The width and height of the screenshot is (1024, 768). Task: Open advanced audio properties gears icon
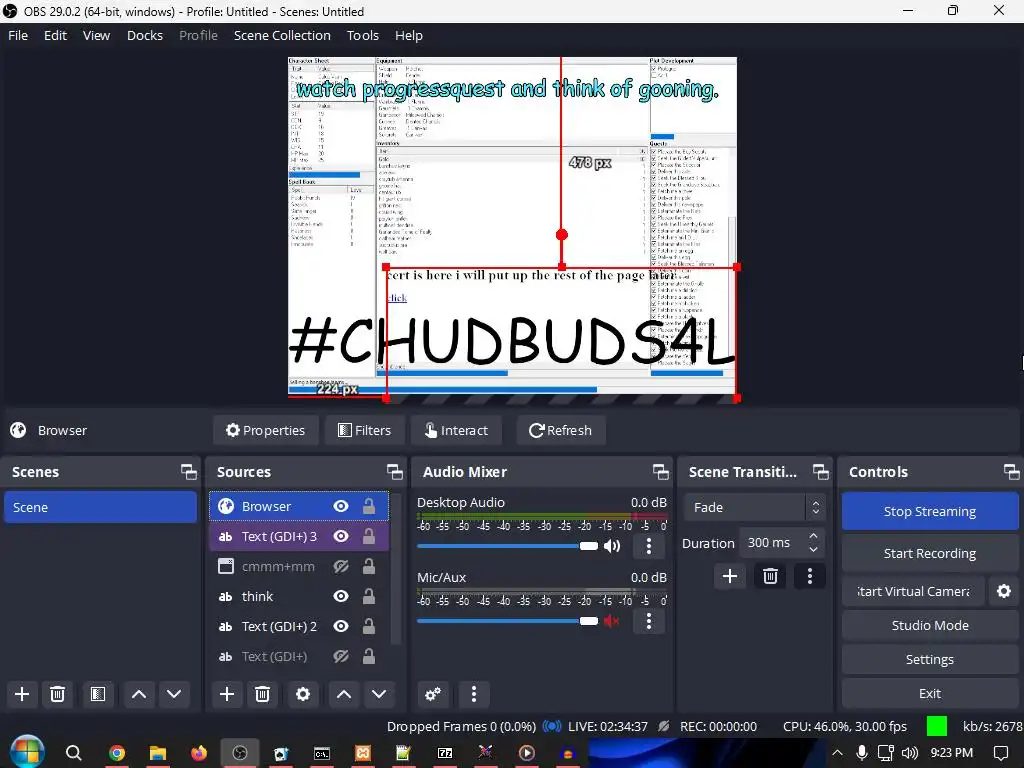tap(432, 694)
